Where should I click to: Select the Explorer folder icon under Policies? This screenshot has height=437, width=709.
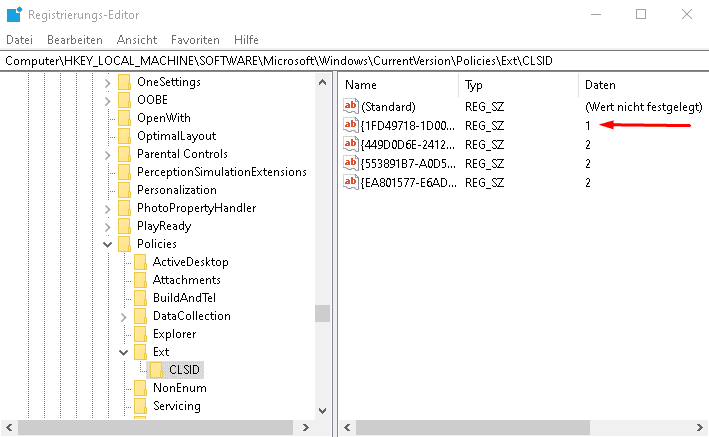click(x=141, y=334)
